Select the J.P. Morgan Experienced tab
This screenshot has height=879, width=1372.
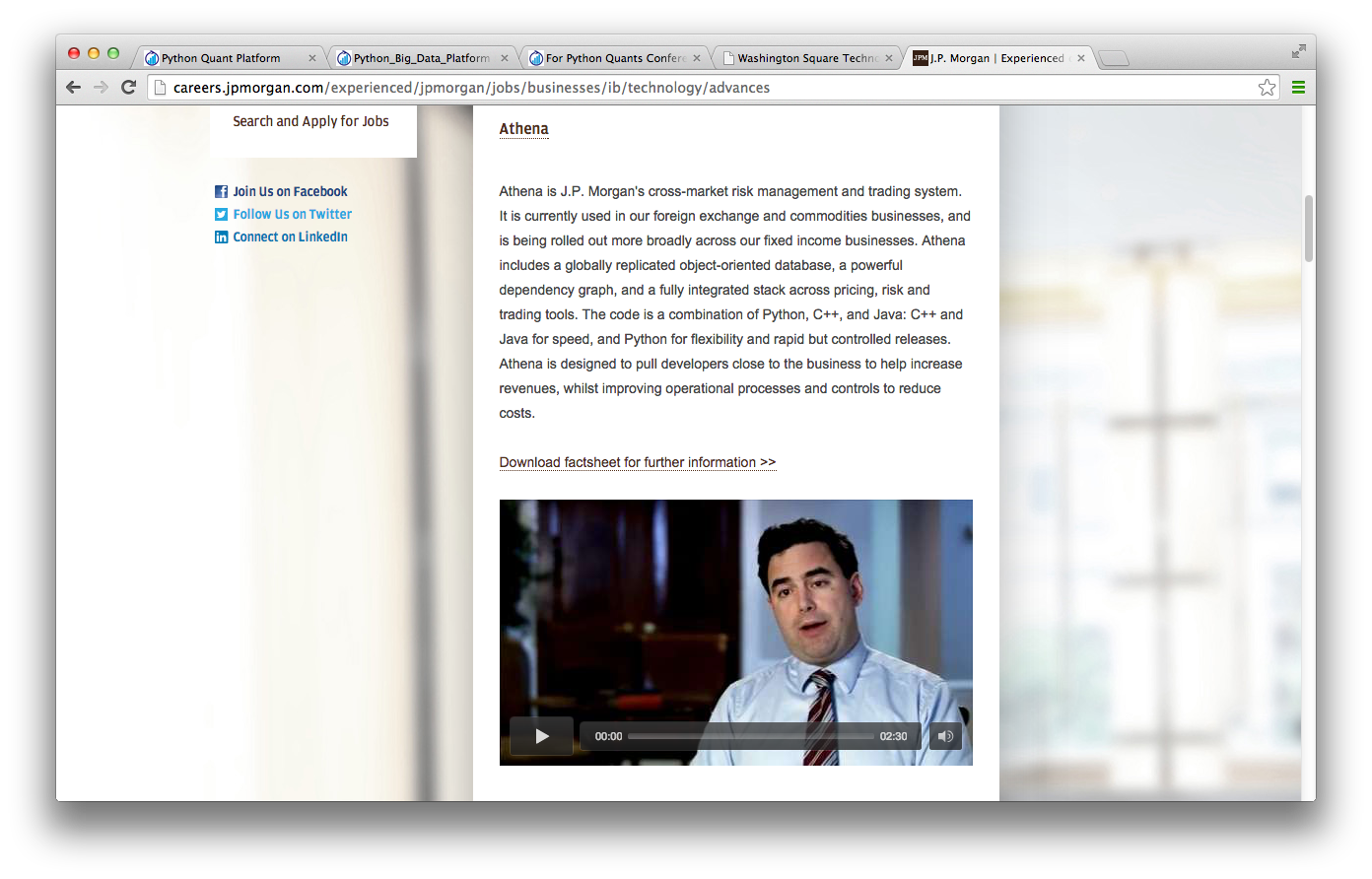[x=997, y=58]
